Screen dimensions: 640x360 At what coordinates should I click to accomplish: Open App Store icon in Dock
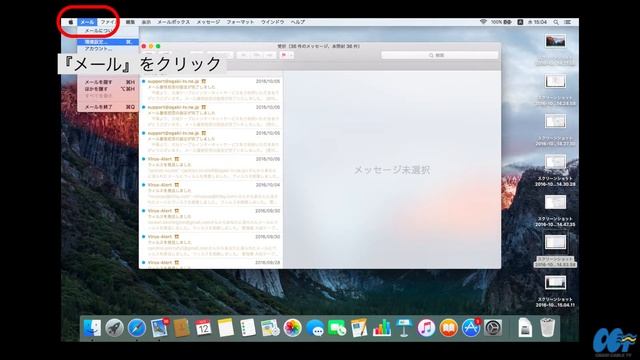(x=471, y=328)
